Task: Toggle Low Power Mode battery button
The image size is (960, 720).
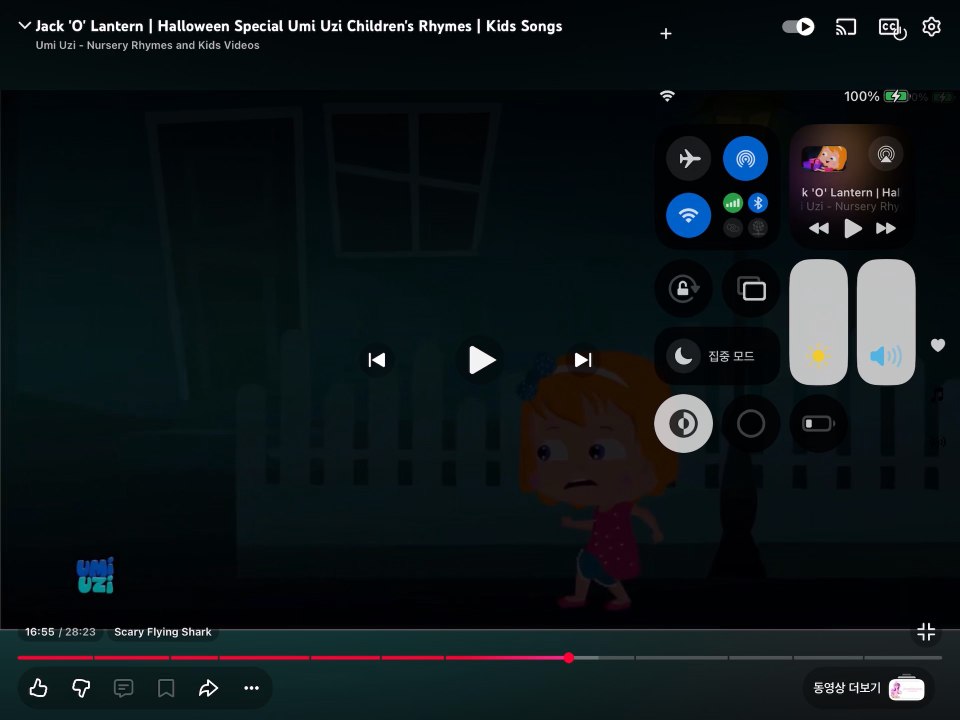Action: coord(819,423)
